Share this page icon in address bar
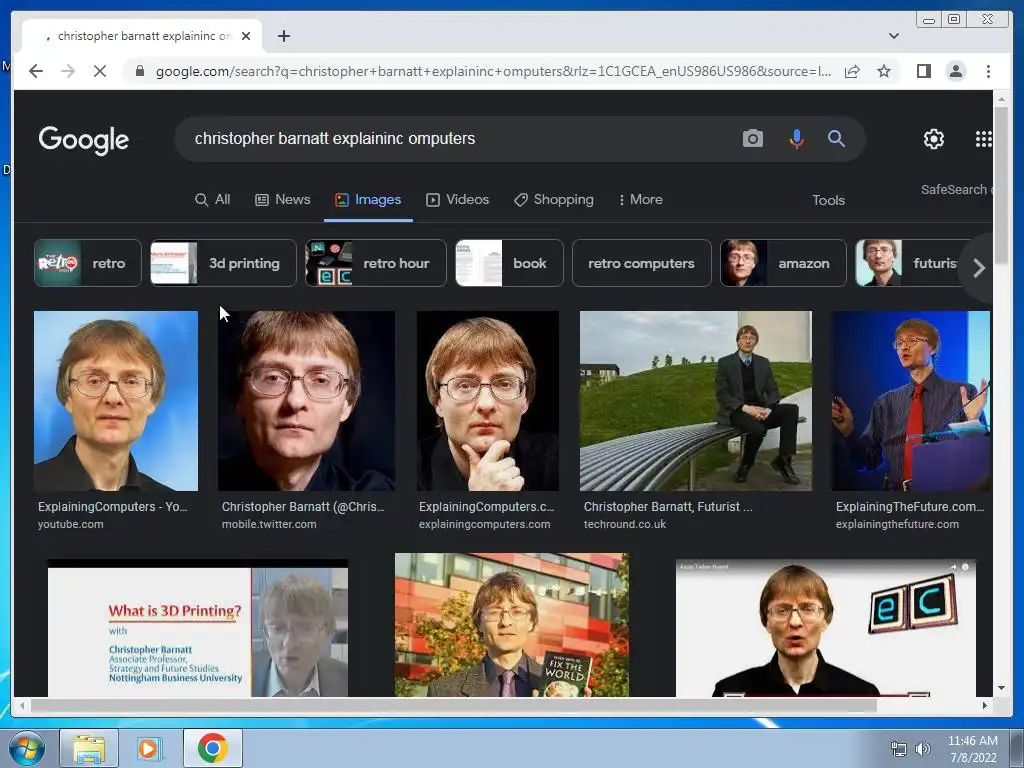The image size is (1024, 768). [852, 71]
